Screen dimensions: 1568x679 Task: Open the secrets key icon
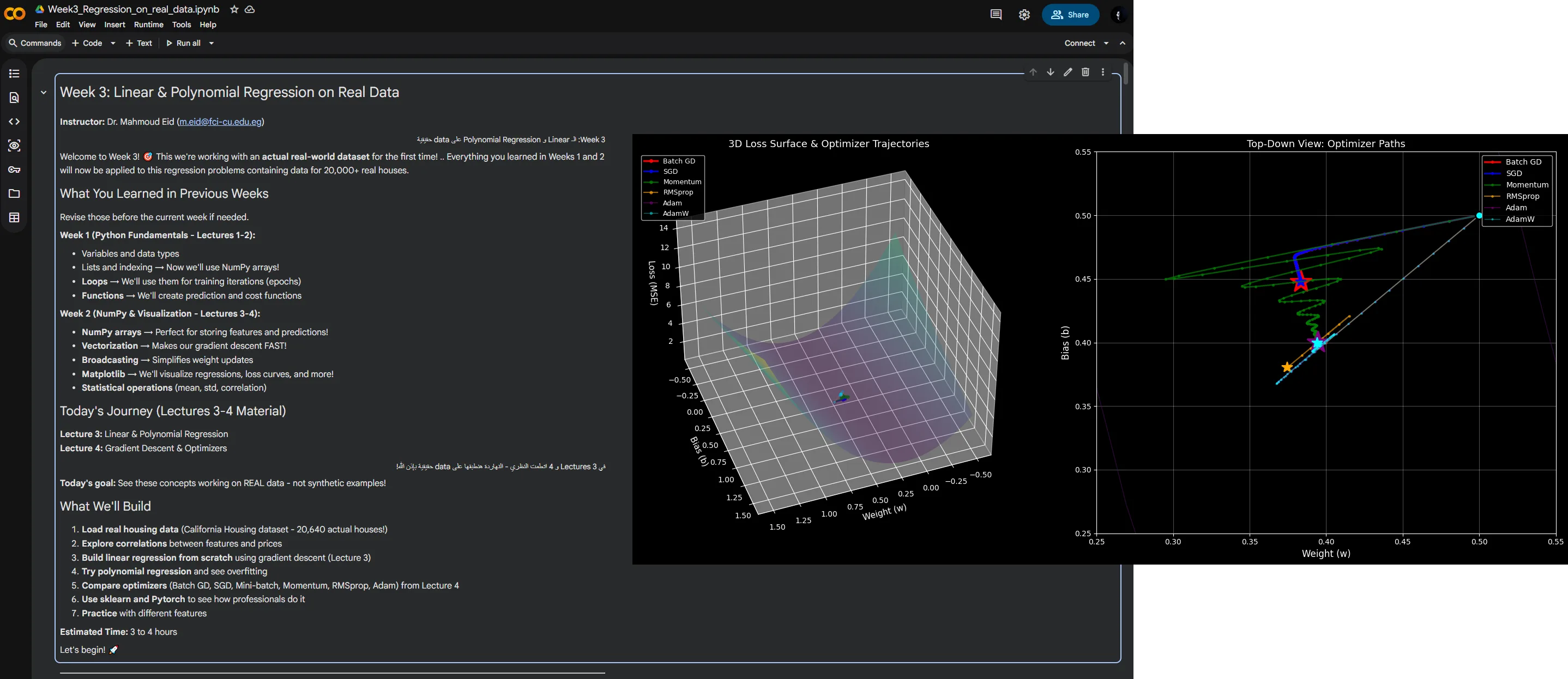pos(15,170)
